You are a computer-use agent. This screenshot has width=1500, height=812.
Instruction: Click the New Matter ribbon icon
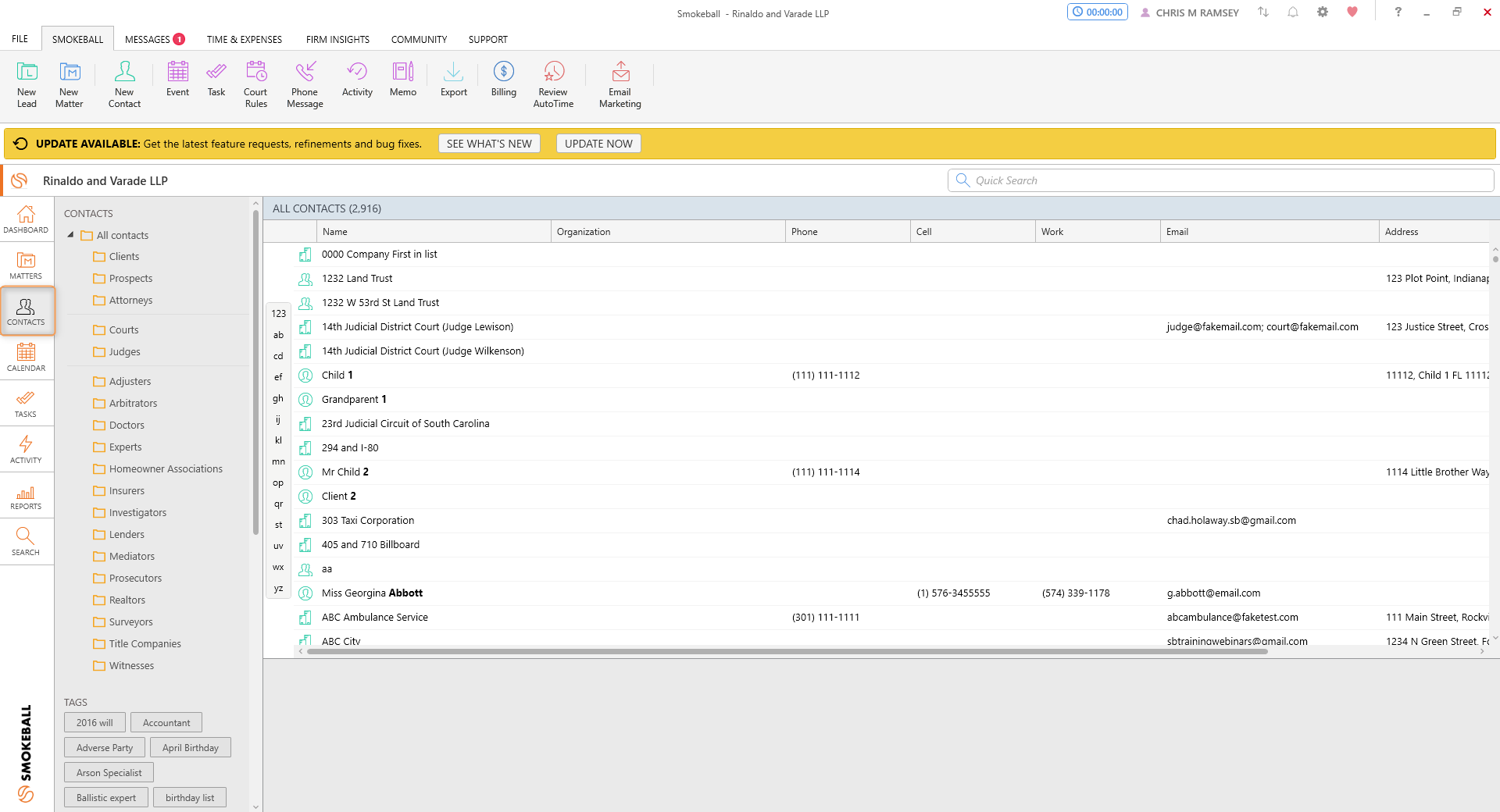70,84
